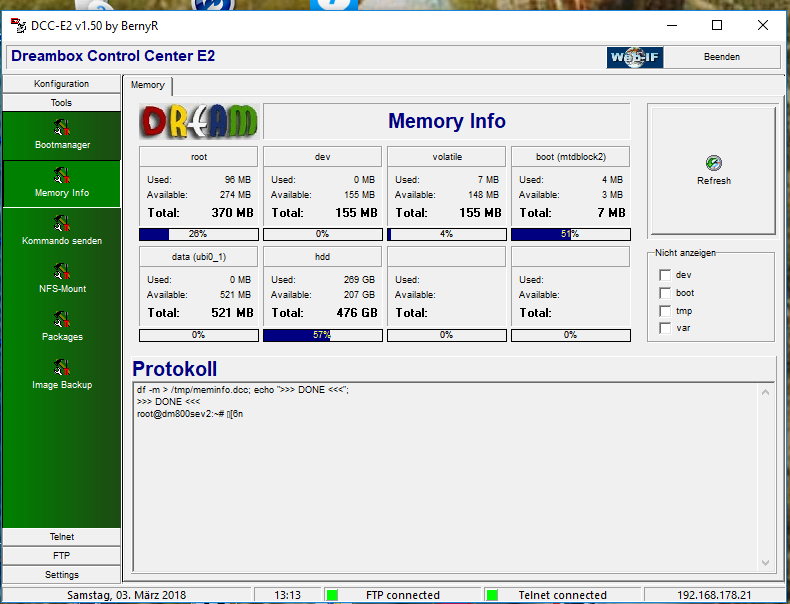The height and width of the screenshot is (604, 790).
Task: Click the hdd 57% usage bar
Action: tap(322, 335)
